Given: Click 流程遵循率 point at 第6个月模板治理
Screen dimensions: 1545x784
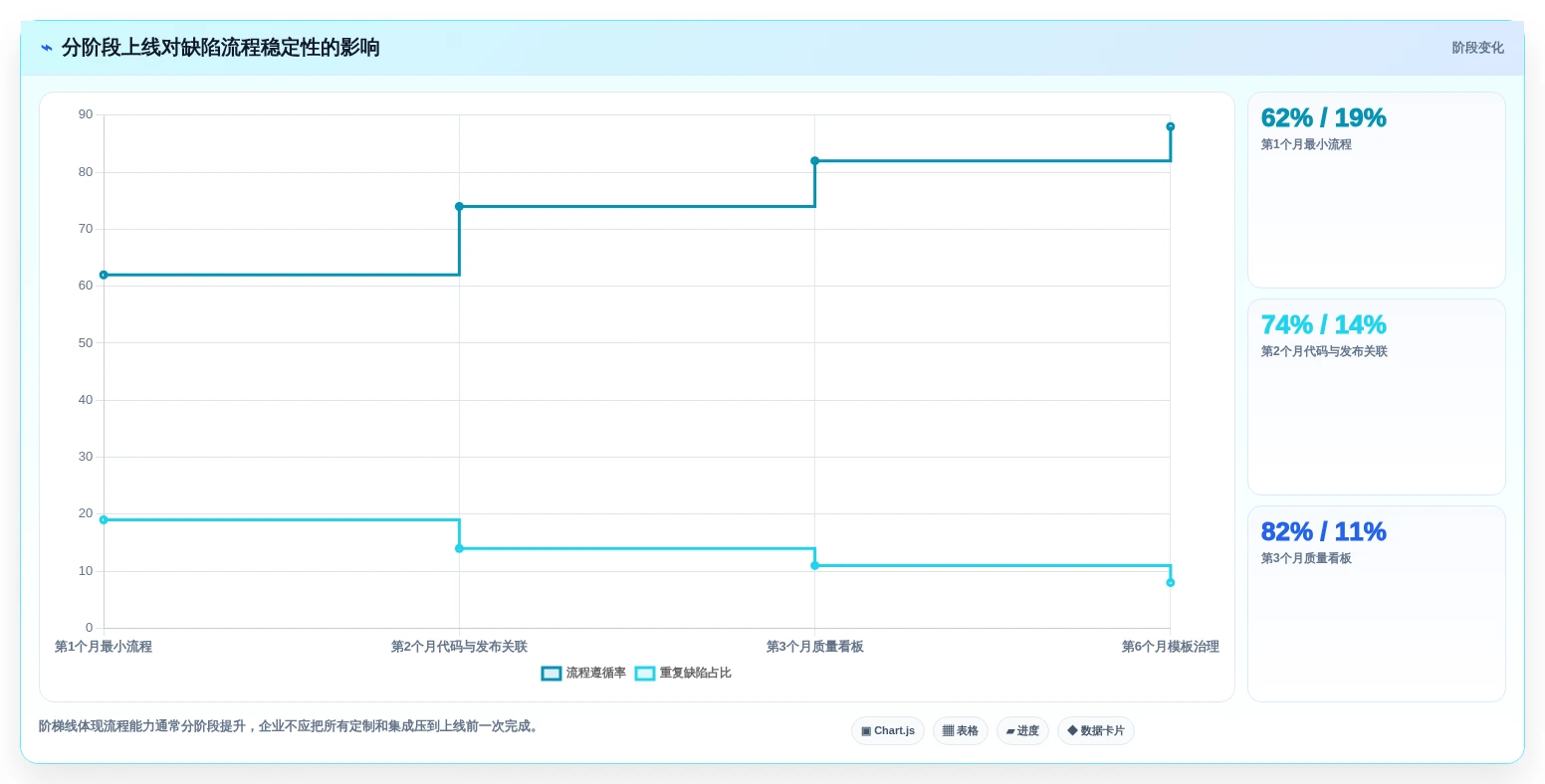Looking at the screenshot, I should coord(1171,126).
